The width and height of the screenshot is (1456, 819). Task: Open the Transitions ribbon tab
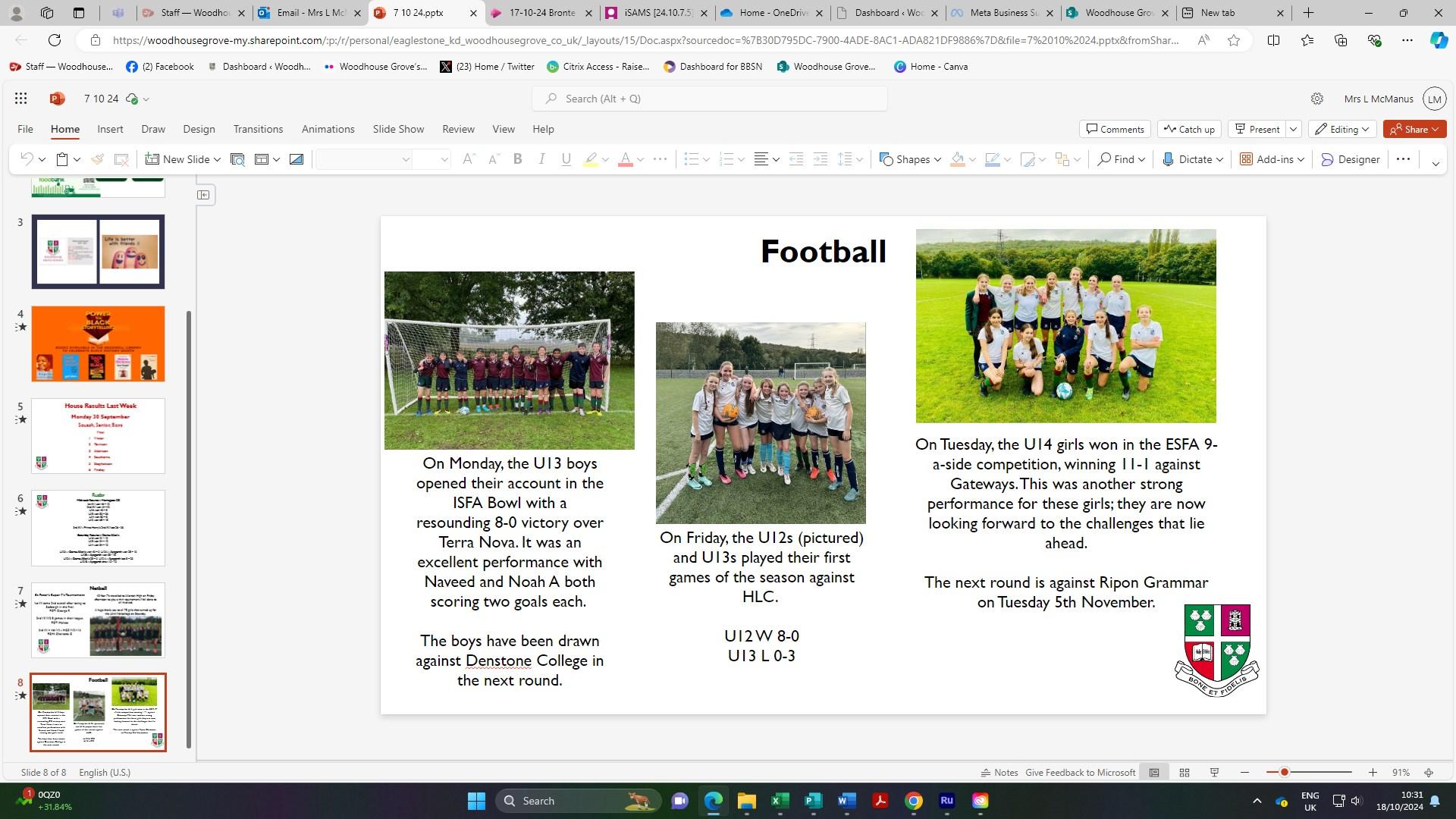[258, 129]
